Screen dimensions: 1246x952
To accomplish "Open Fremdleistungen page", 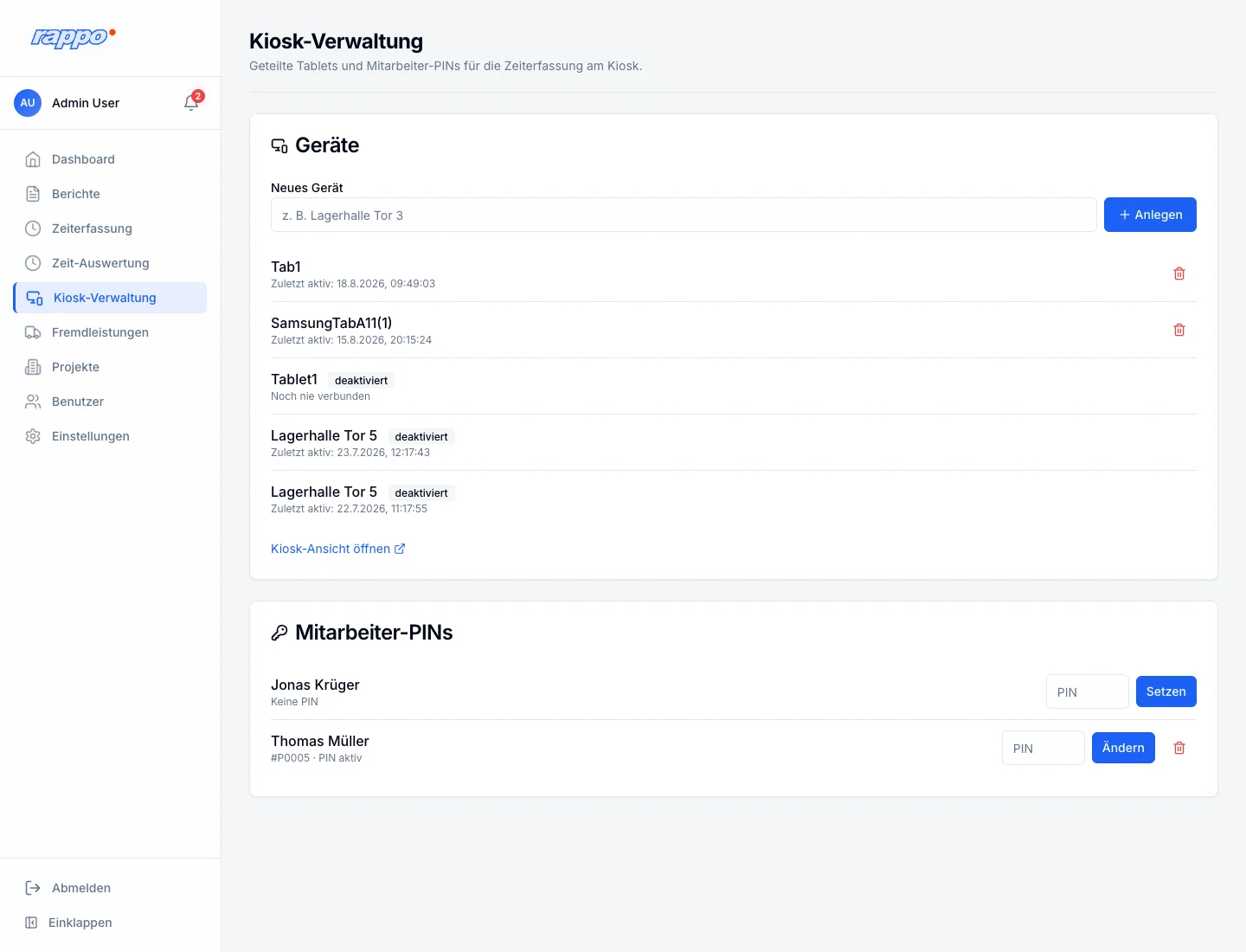I will [111, 332].
